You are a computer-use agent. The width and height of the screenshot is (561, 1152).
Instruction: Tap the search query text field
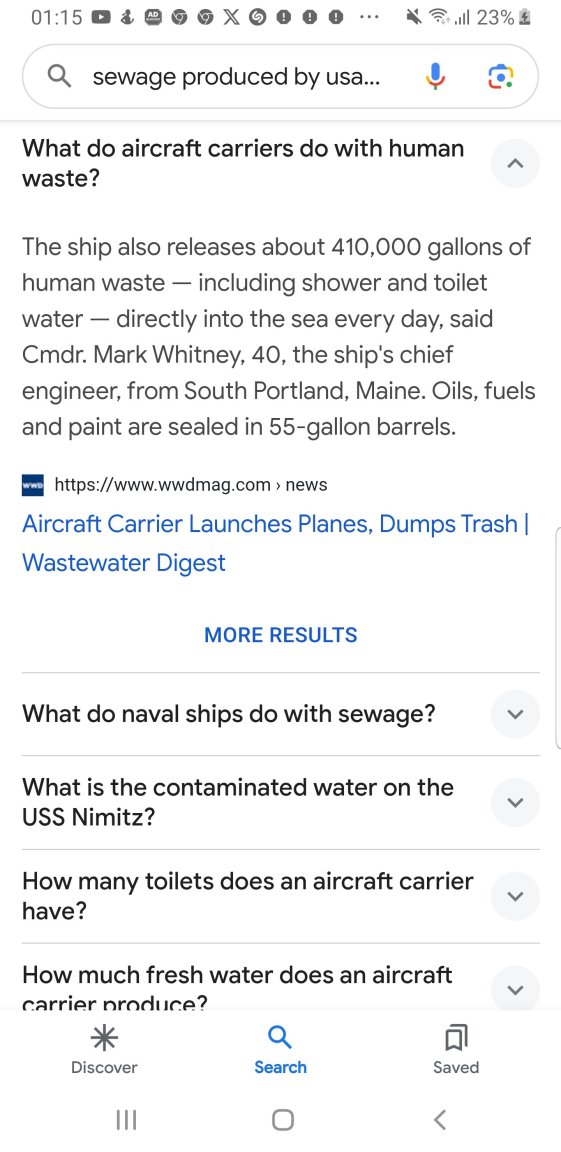coord(236,77)
